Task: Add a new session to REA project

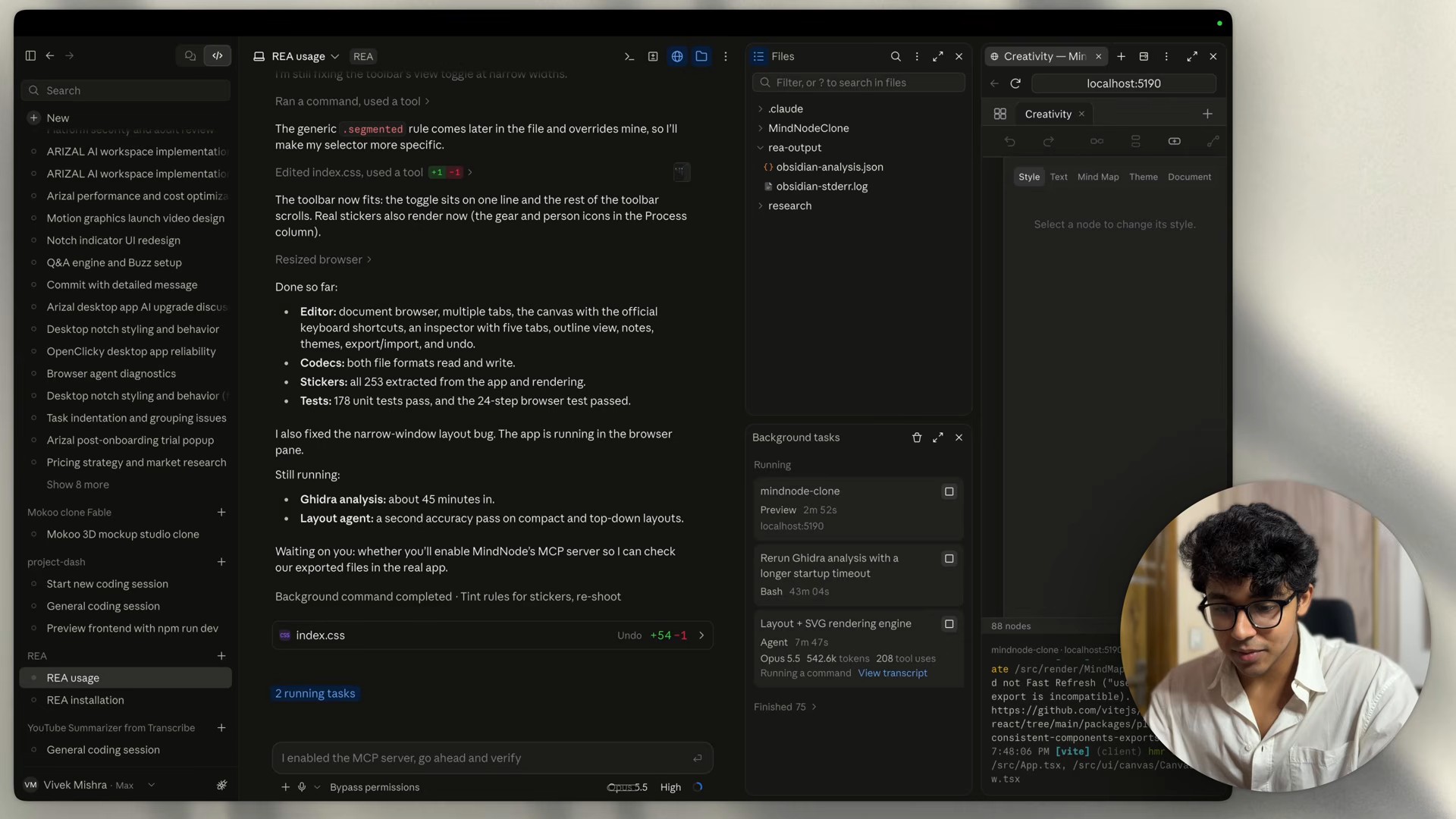Action: 221,656
